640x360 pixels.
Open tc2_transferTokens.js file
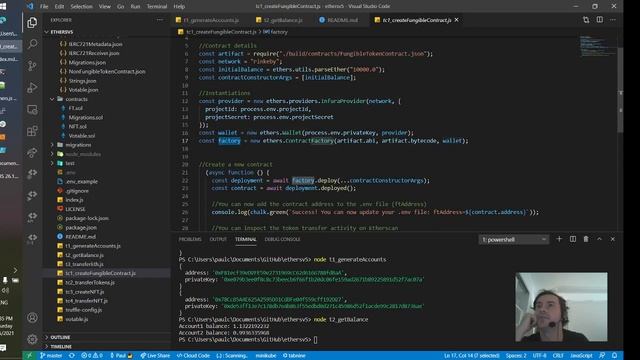coord(90,282)
